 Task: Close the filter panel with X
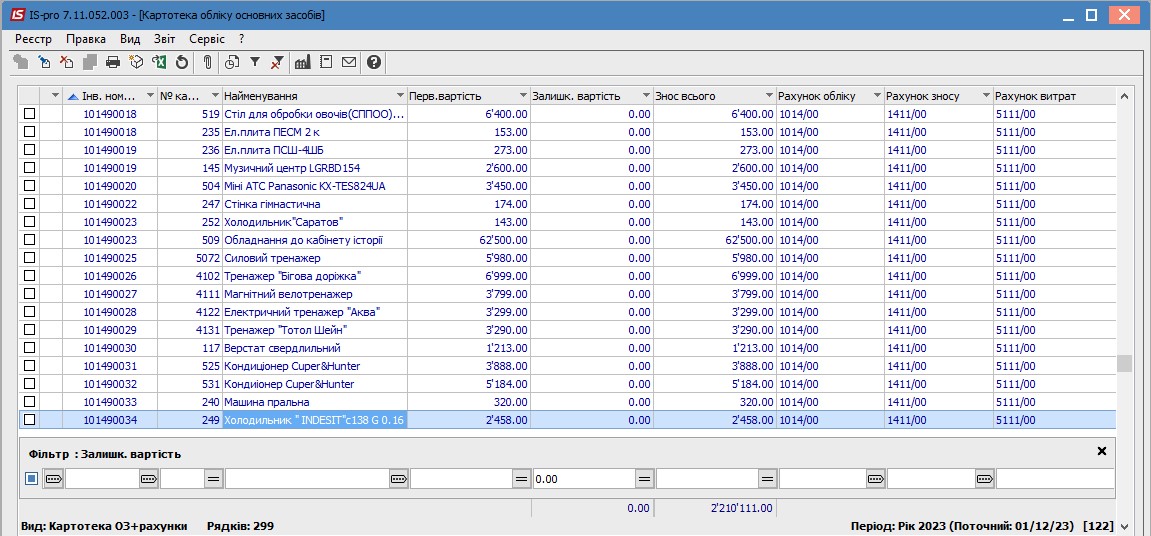[x=1101, y=452]
